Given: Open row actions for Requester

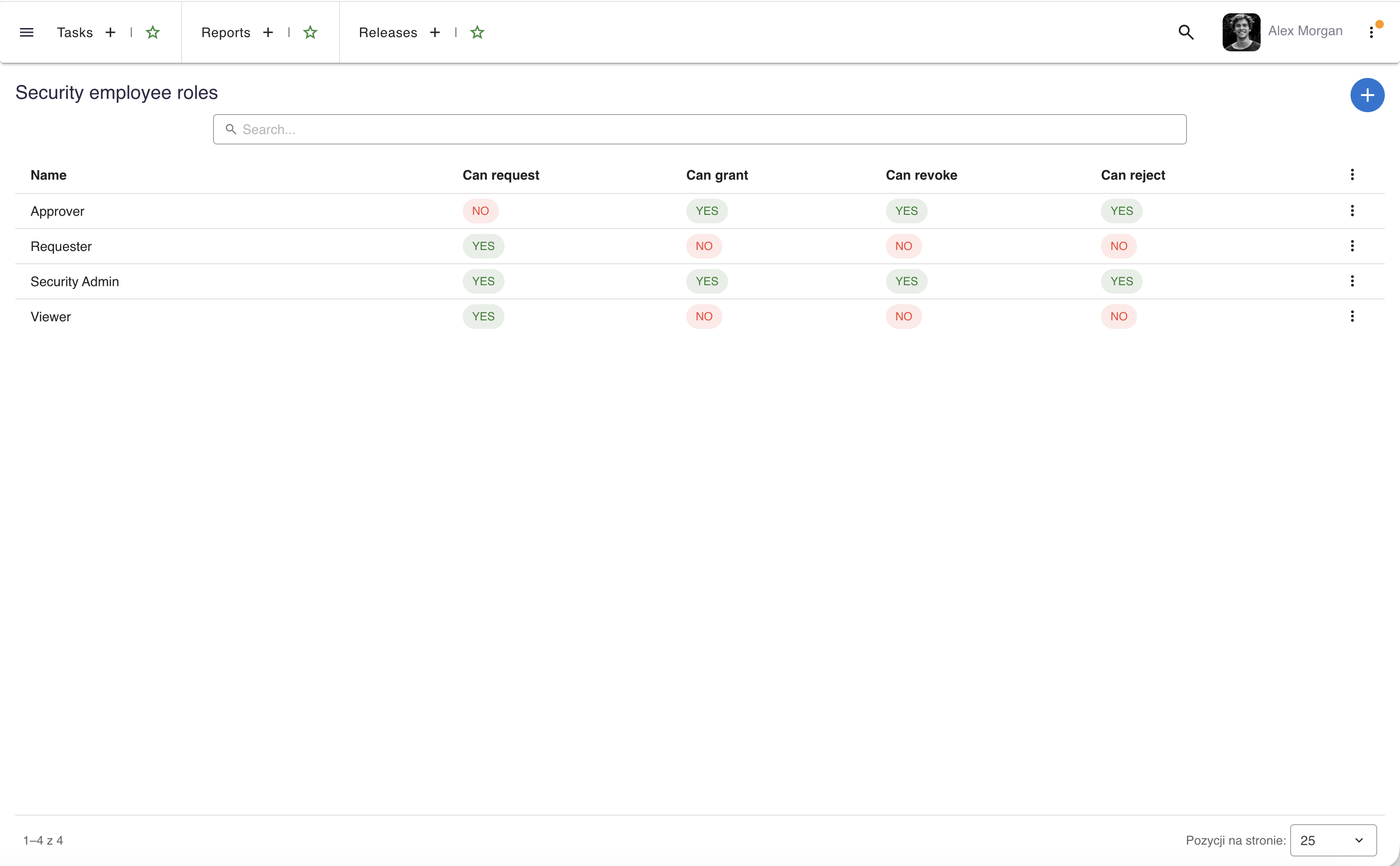Looking at the screenshot, I should [x=1352, y=246].
